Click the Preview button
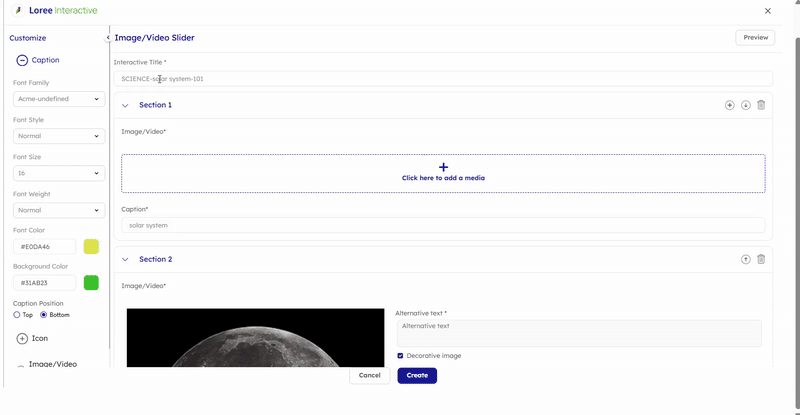800x415 pixels. click(755, 38)
